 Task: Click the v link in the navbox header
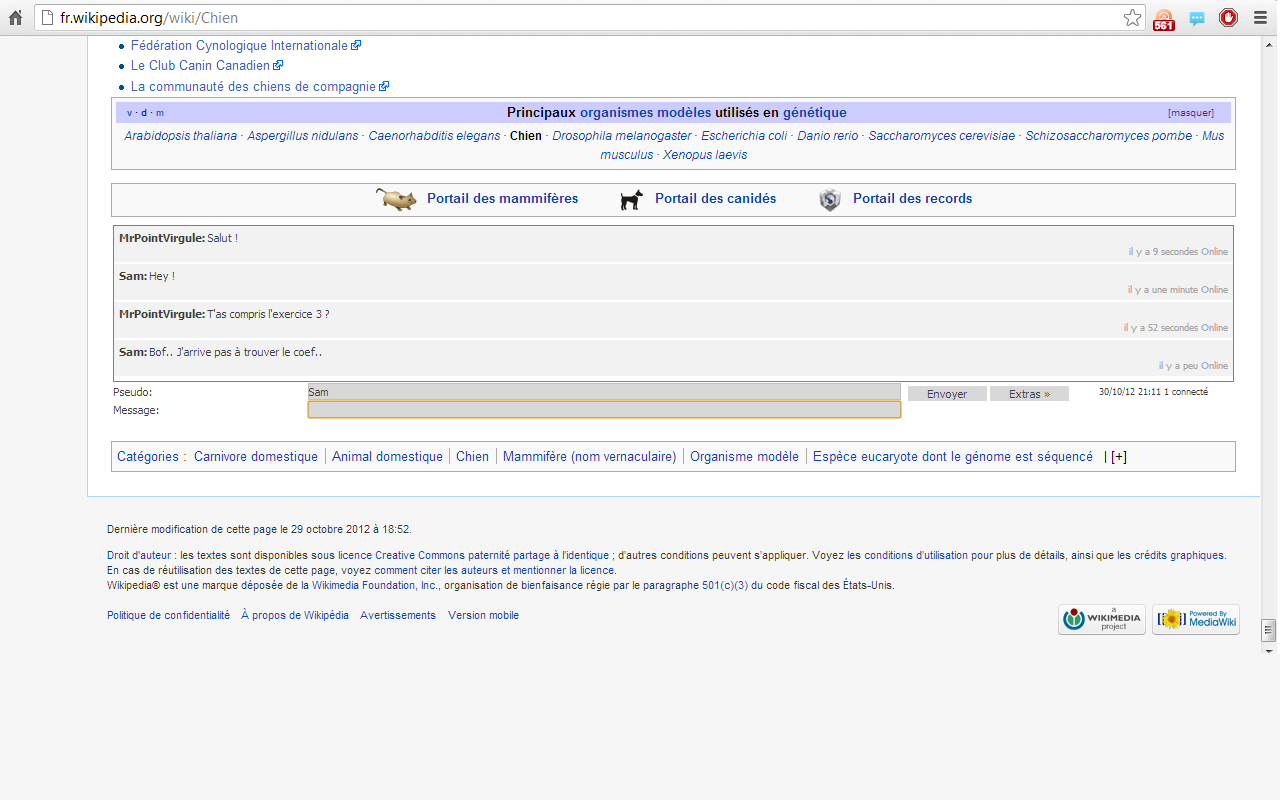click(130, 113)
